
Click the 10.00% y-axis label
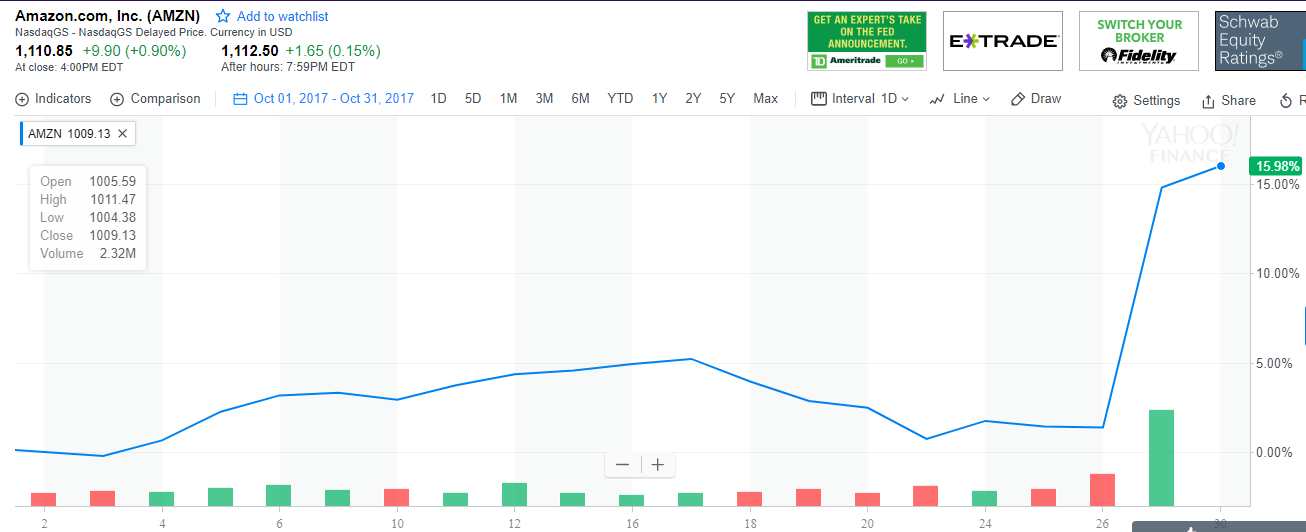(x=1277, y=274)
